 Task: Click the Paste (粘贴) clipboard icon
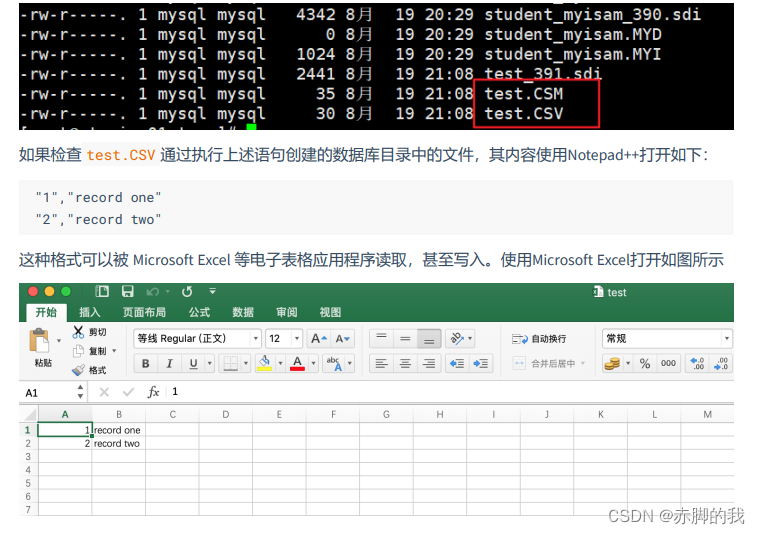pyautogui.click(x=40, y=341)
